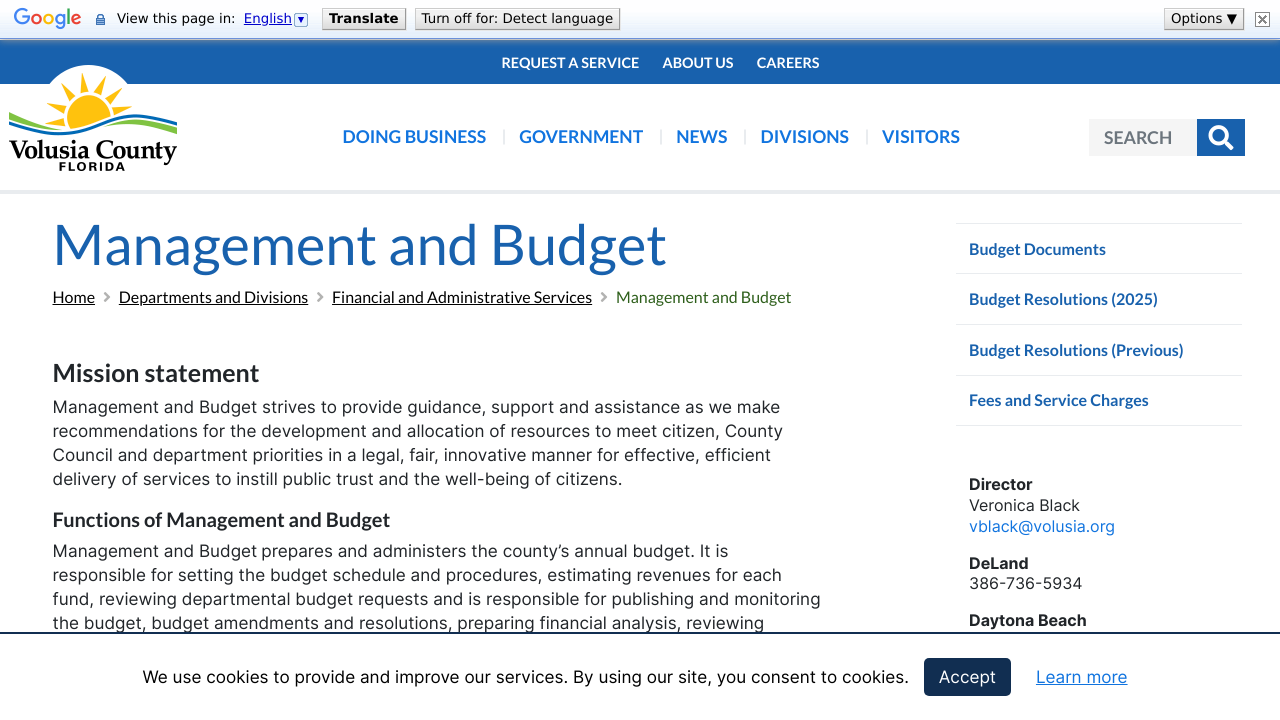
Task: Click inside the SEARCH input field
Action: tap(1140, 137)
